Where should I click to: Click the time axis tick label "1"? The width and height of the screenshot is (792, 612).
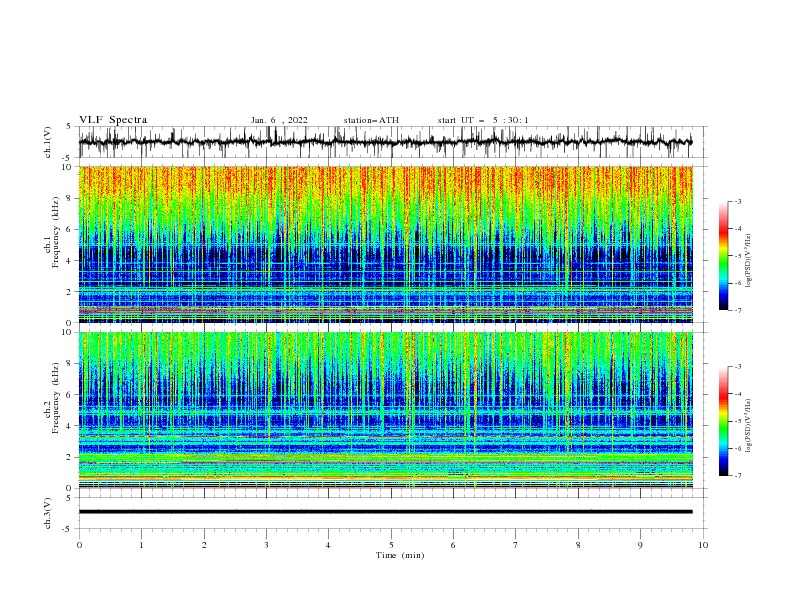click(x=141, y=545)
